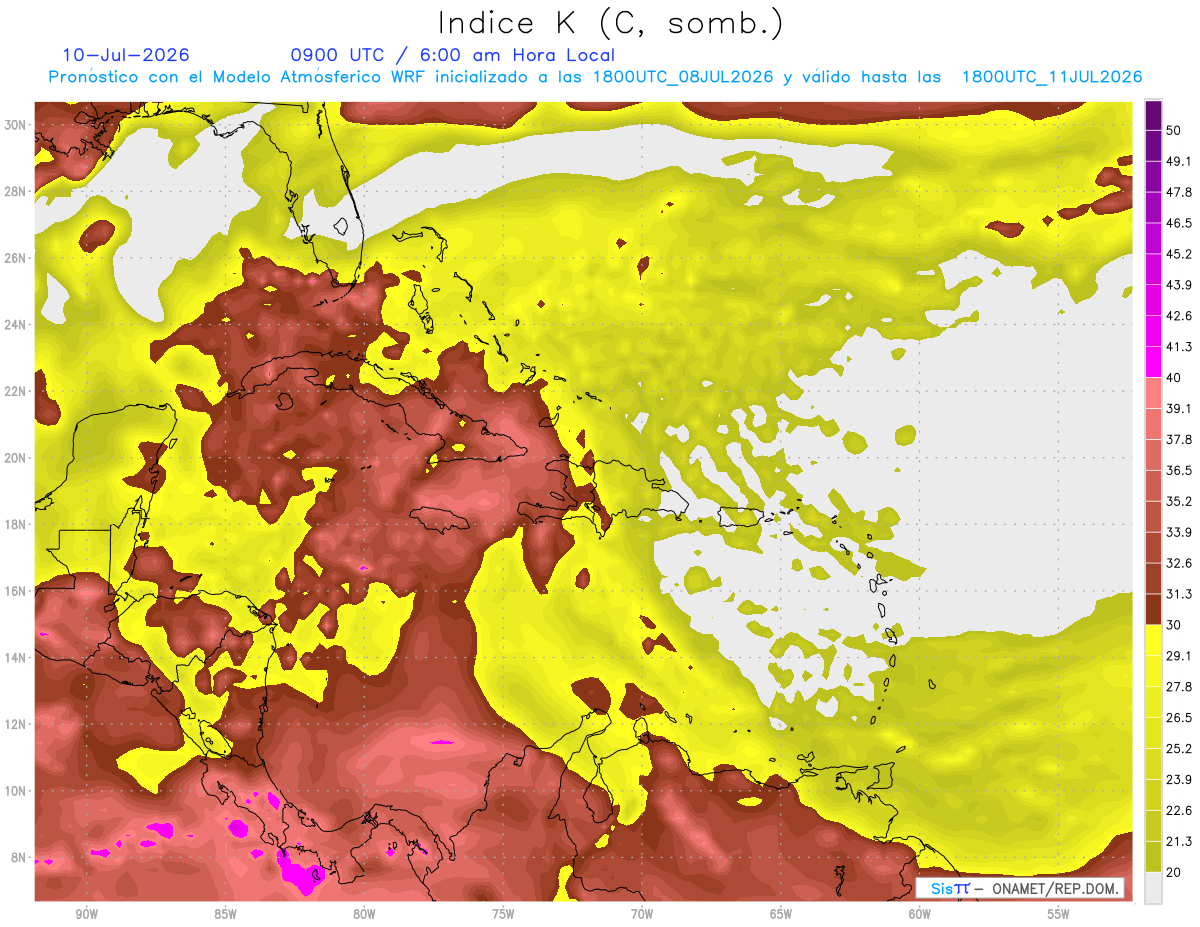Click the latitude label "10N"
The width and height of the screenshot is (1200, 927).
coord(17,791)
